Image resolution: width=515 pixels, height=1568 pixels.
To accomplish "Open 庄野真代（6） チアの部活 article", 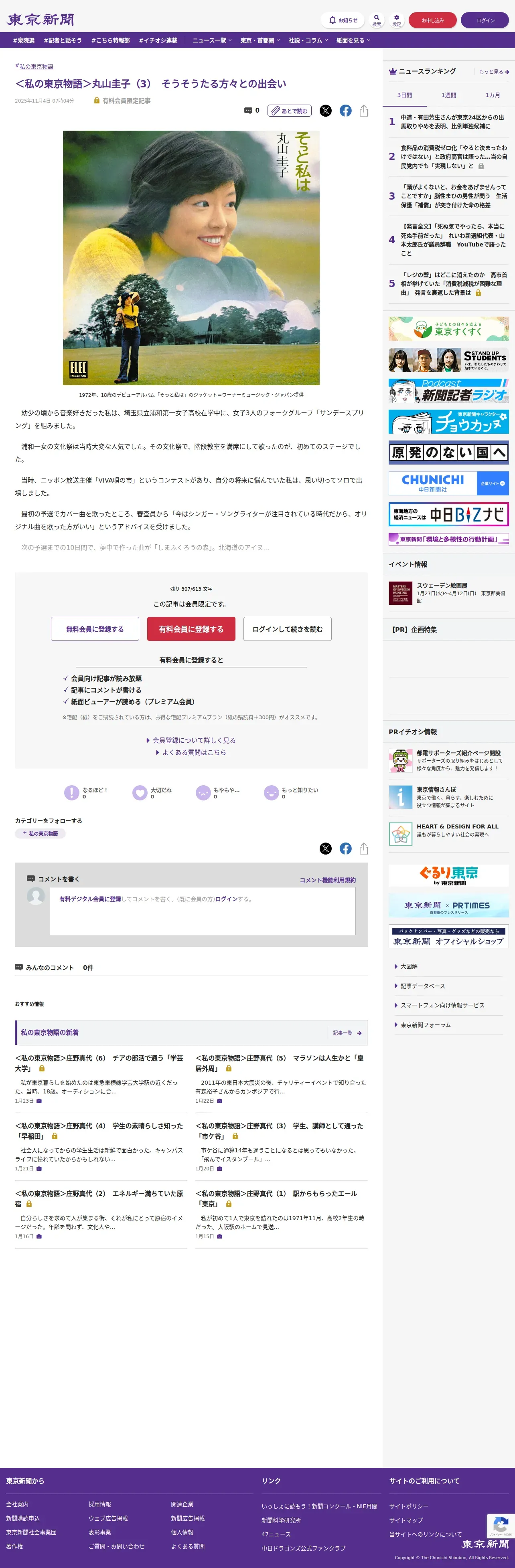I will 99,1063.
